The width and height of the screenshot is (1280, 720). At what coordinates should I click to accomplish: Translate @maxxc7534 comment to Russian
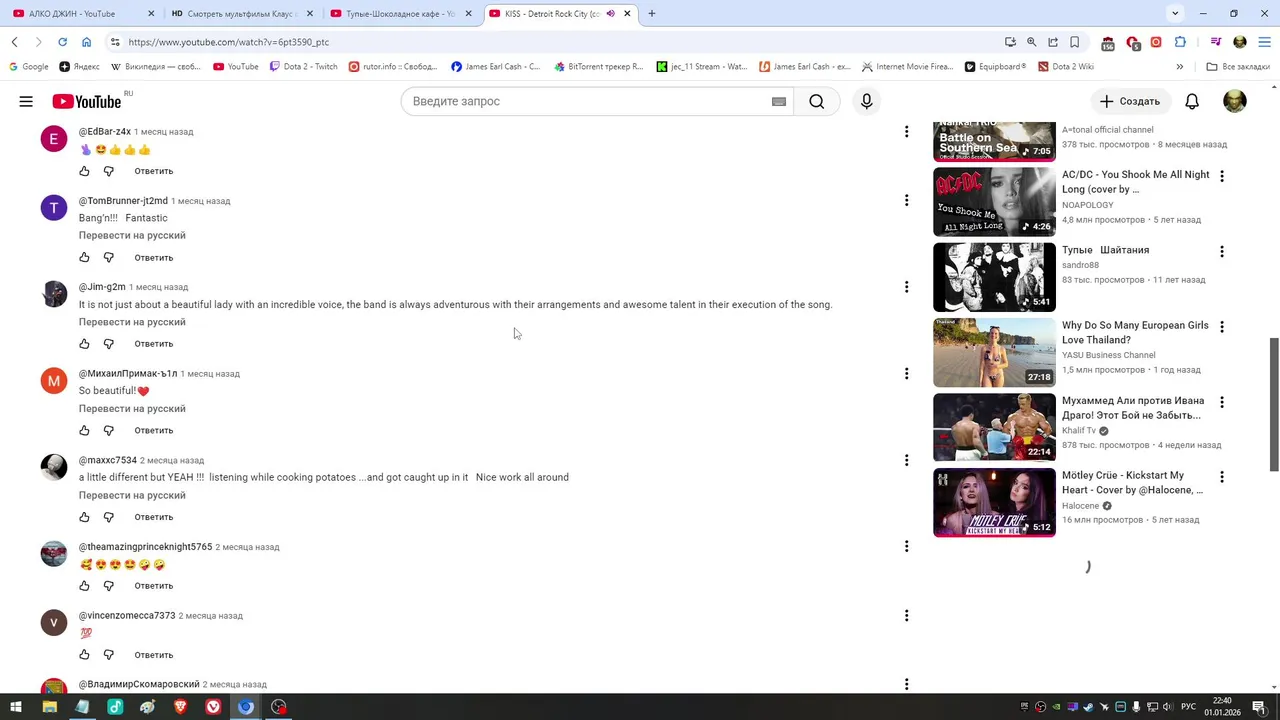(x=132, y=495)
